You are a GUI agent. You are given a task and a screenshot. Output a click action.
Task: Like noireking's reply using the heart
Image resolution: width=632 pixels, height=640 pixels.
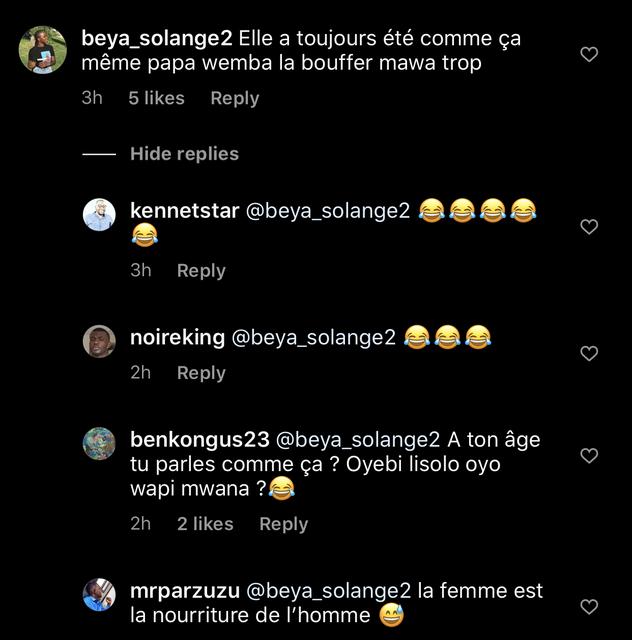pyautogui.click(x=589, y=353)
